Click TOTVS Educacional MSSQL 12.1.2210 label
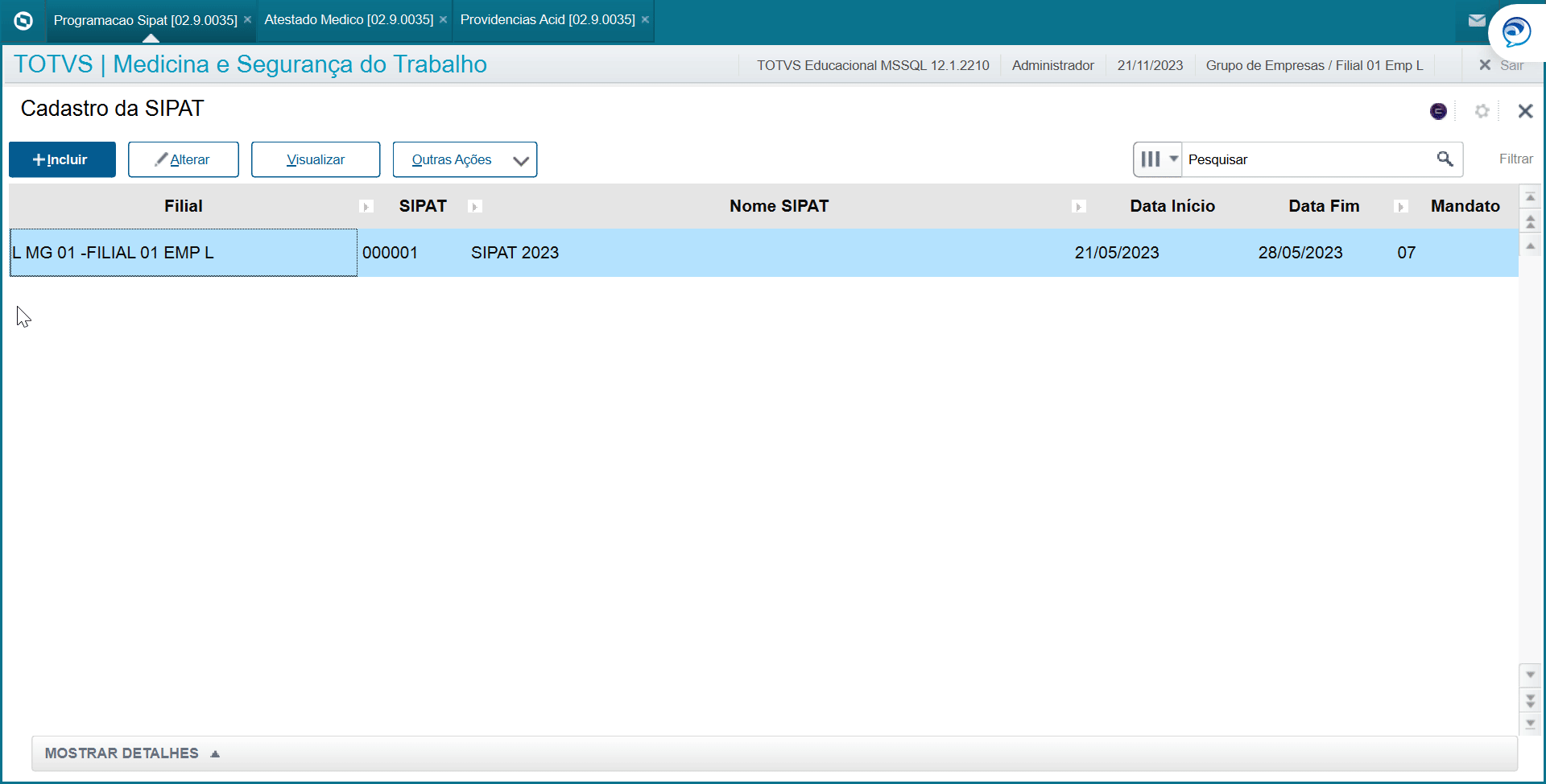Screen dimensions: 1546x784 pos(873,65)
